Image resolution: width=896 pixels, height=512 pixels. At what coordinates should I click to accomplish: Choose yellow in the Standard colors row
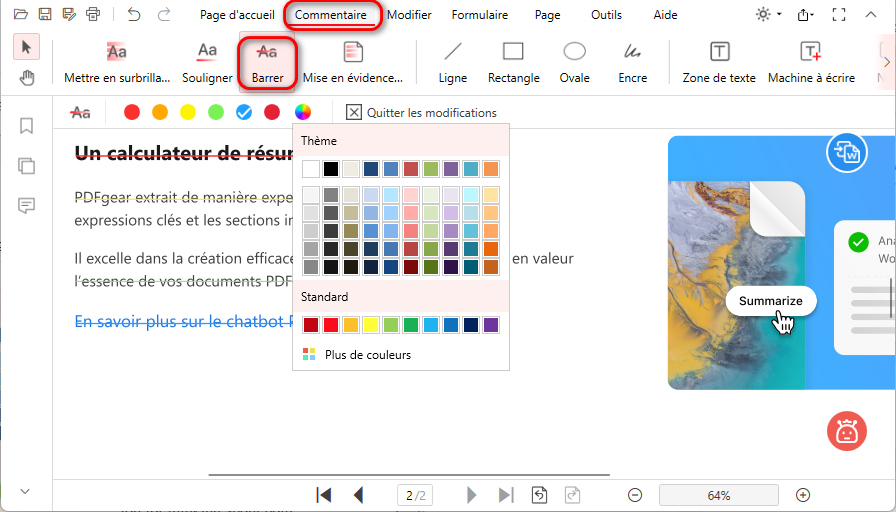(371, 325)
